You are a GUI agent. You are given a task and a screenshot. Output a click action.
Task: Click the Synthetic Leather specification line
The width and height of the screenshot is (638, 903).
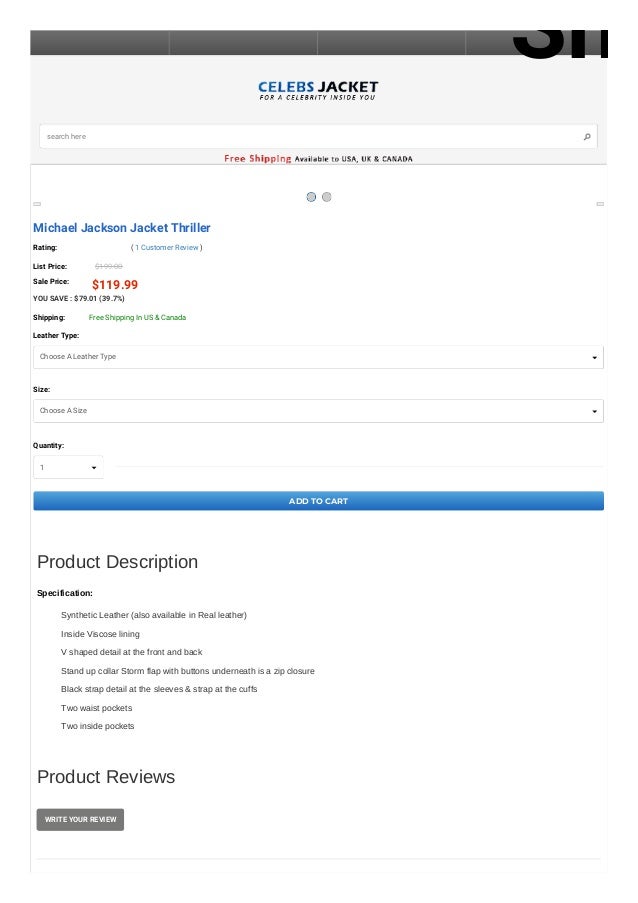point(154,615)
